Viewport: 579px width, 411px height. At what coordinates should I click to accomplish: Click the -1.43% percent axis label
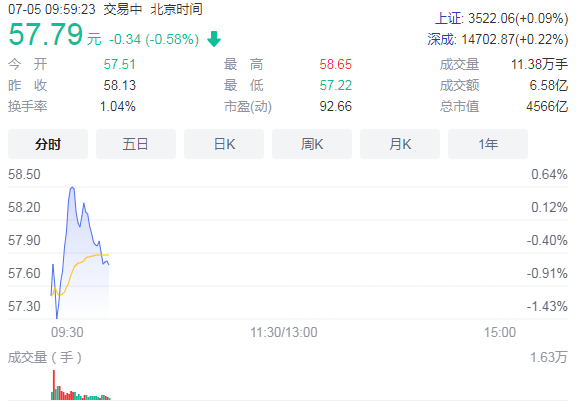[x=547, y=306]
